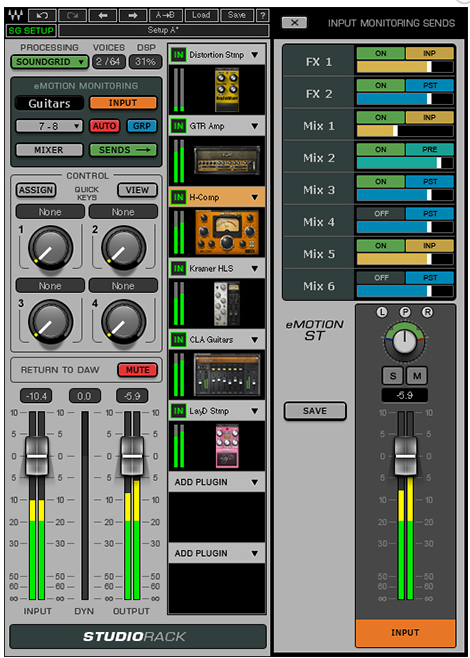Toggle return to DAW MUTE button
This screenshot has width=470, height=658.
click(138, 370)
